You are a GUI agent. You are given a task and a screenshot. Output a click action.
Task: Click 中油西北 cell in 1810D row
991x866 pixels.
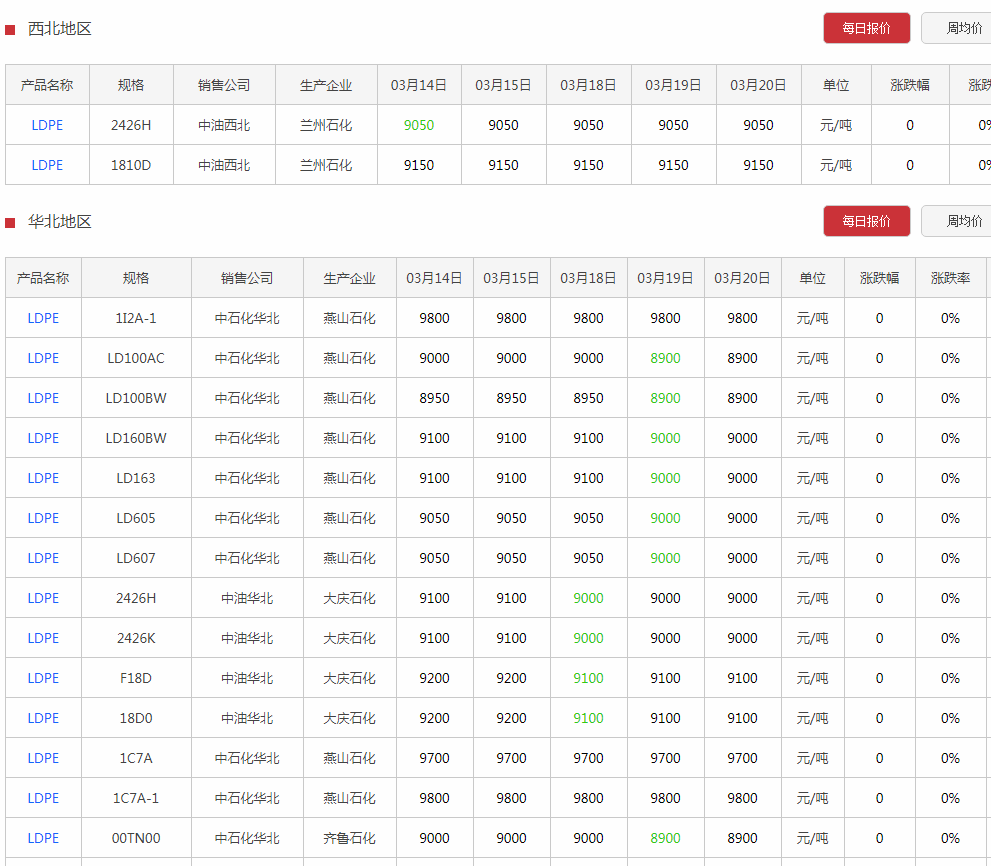point(224,165)
